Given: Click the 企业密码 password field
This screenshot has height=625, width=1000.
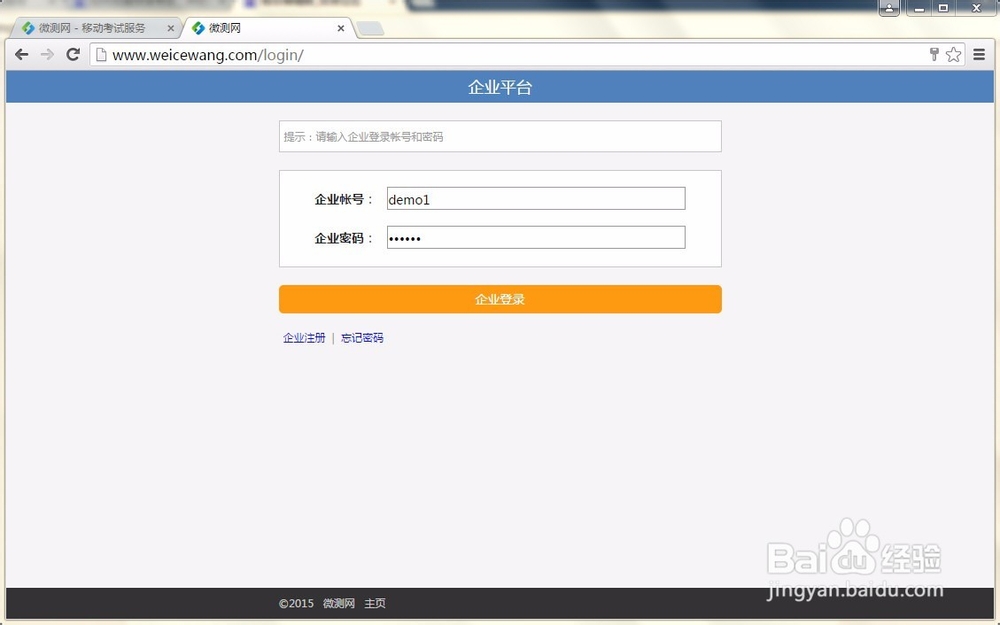Looking at the screenshot, I should point(535,237).
